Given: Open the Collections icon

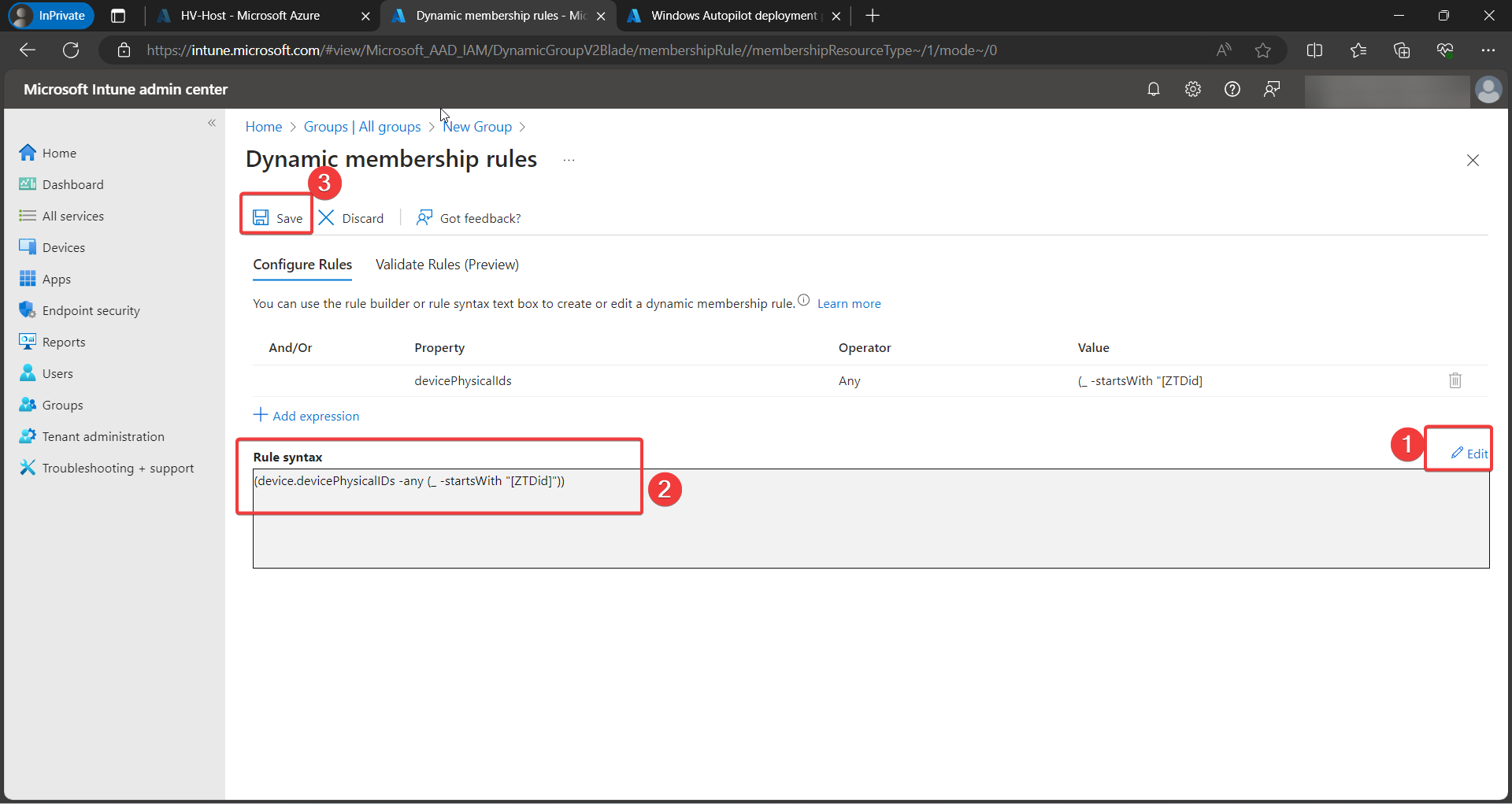Looking at the screenshot, I should 1402,50.
